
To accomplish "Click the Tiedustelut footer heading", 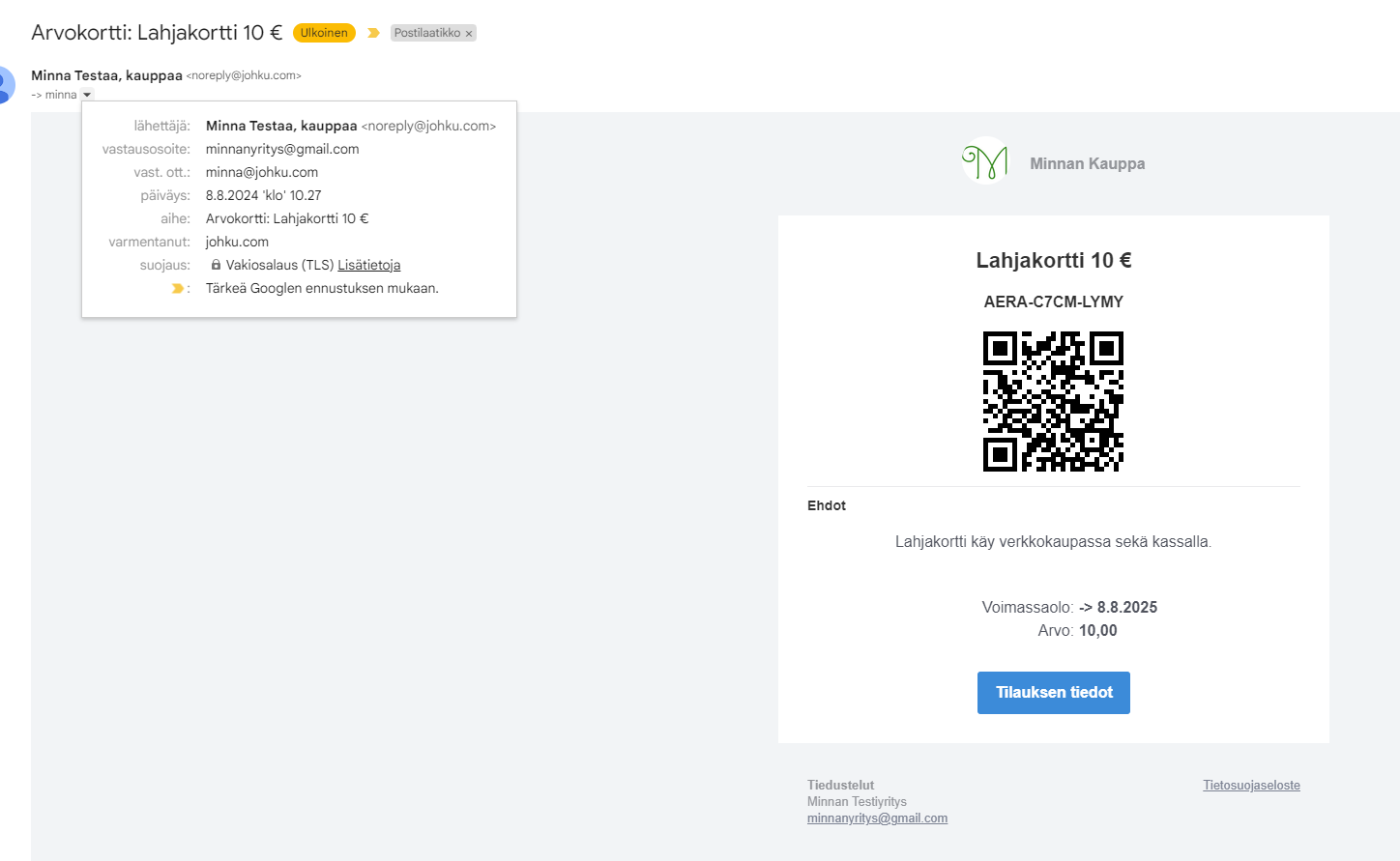I will (x=841, y=786).
